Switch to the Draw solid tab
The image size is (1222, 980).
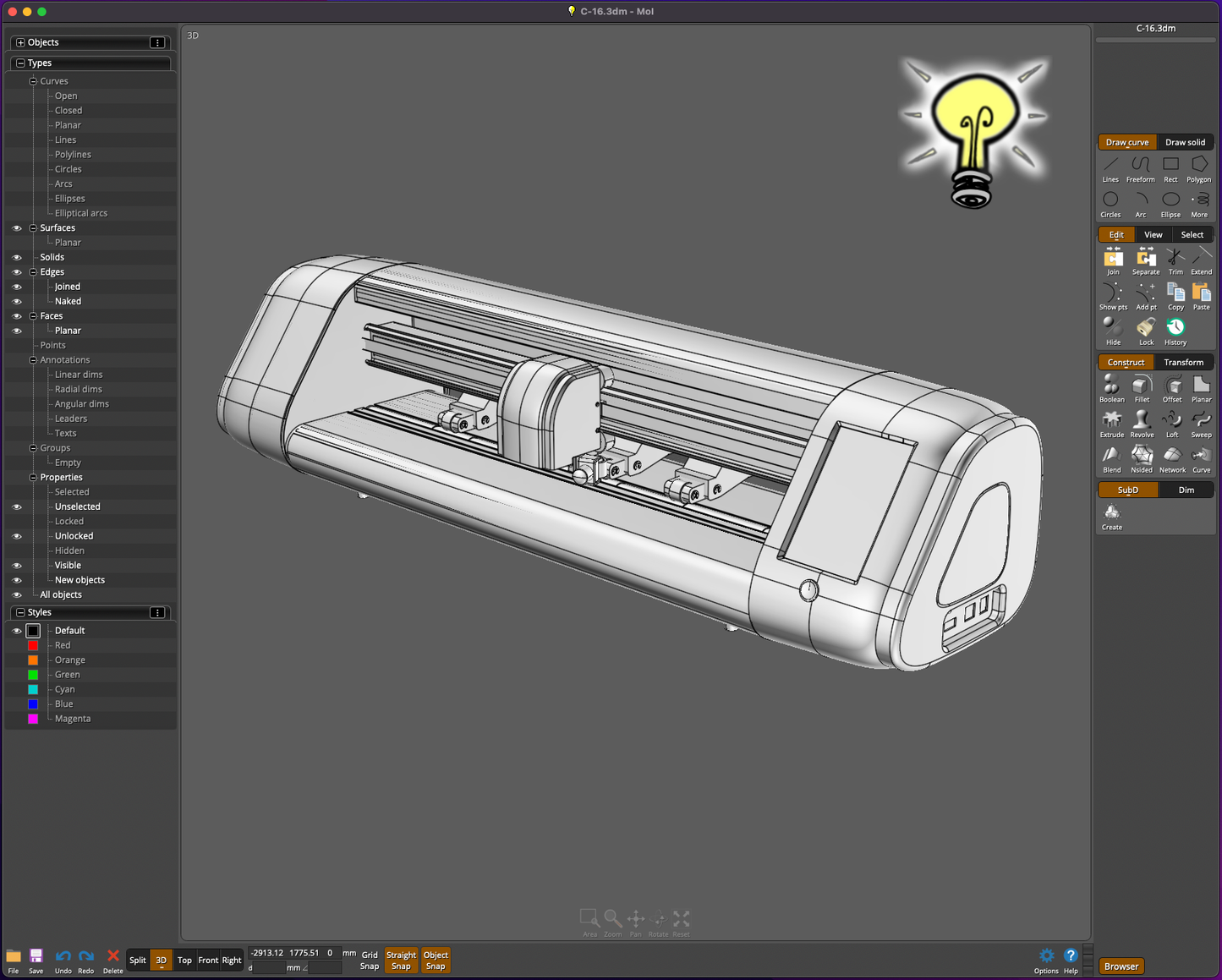[x=1185, y=142]
